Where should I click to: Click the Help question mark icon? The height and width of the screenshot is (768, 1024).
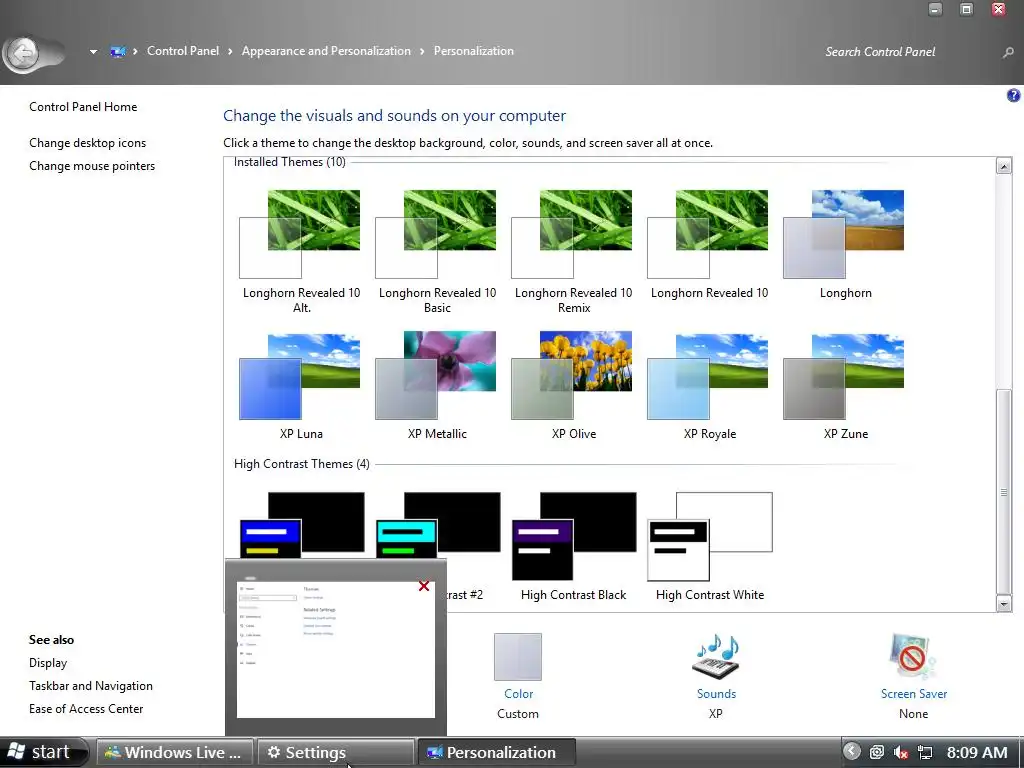(1013, 95)
